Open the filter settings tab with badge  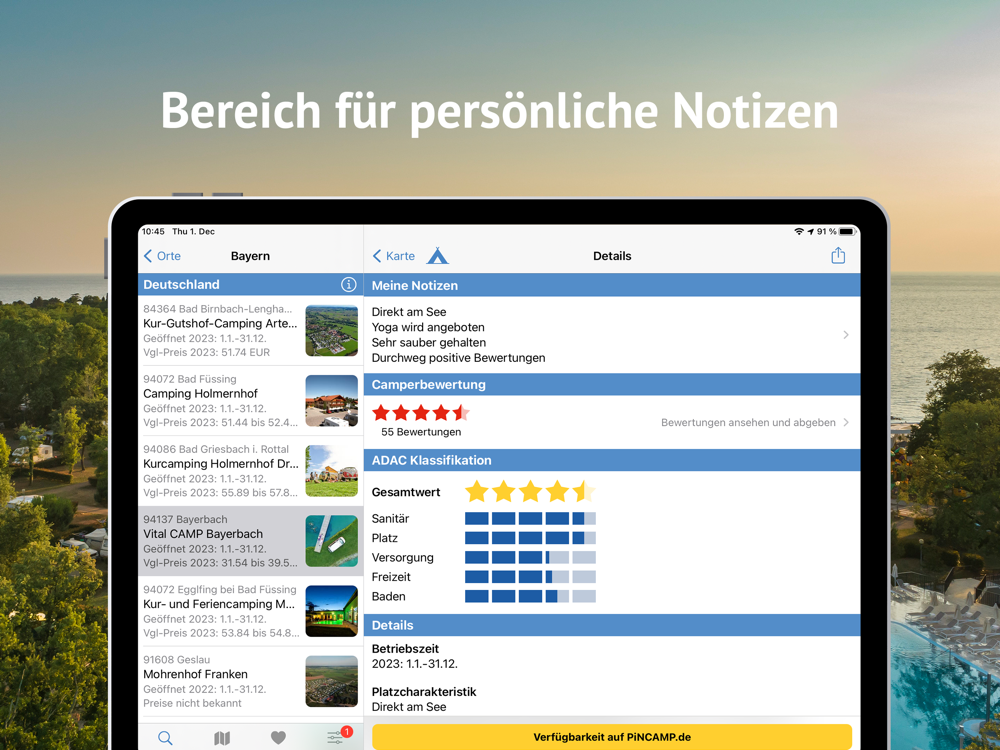pos(337,737)
